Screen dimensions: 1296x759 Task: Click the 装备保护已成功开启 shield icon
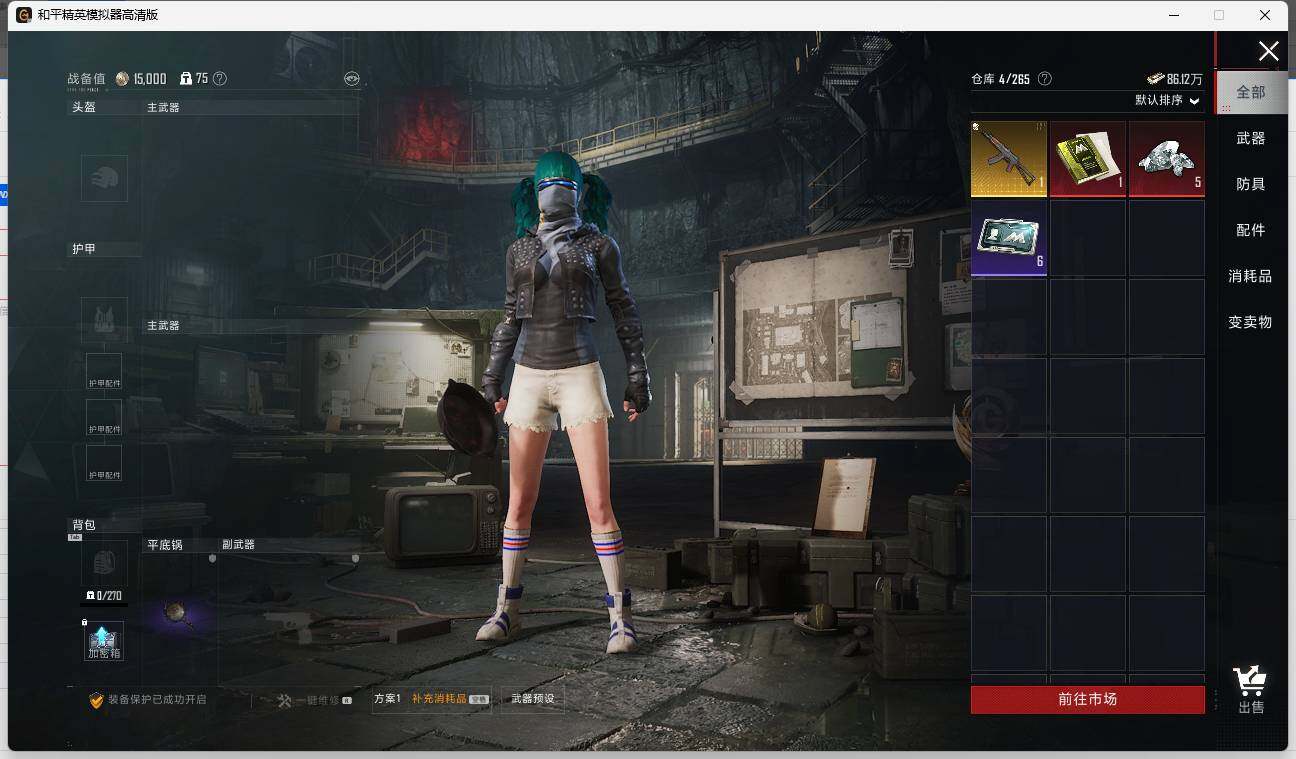click(x=96, y=700)
